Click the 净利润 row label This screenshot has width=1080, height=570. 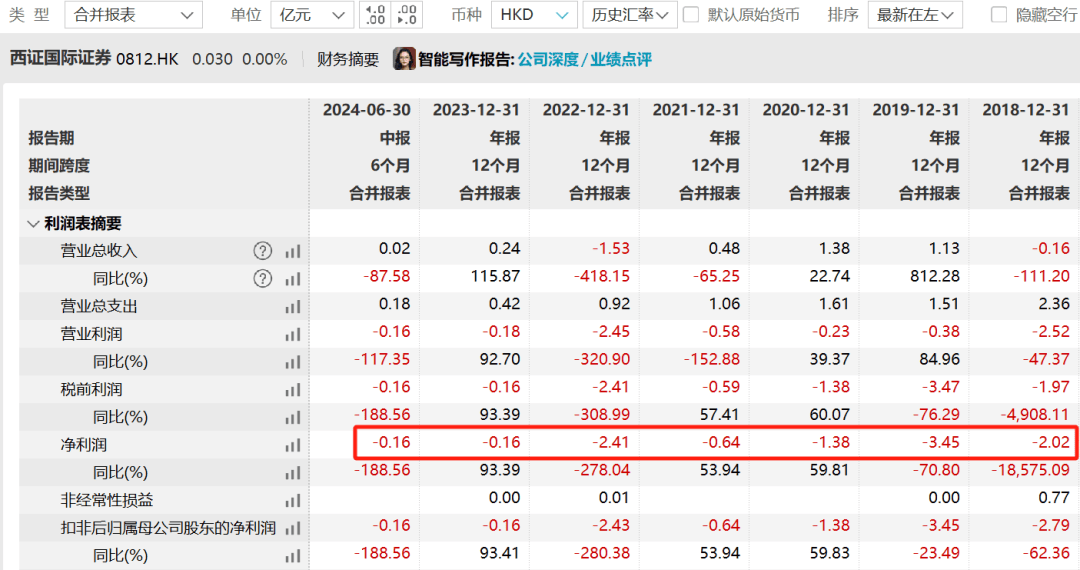click(x=83, y=445)
